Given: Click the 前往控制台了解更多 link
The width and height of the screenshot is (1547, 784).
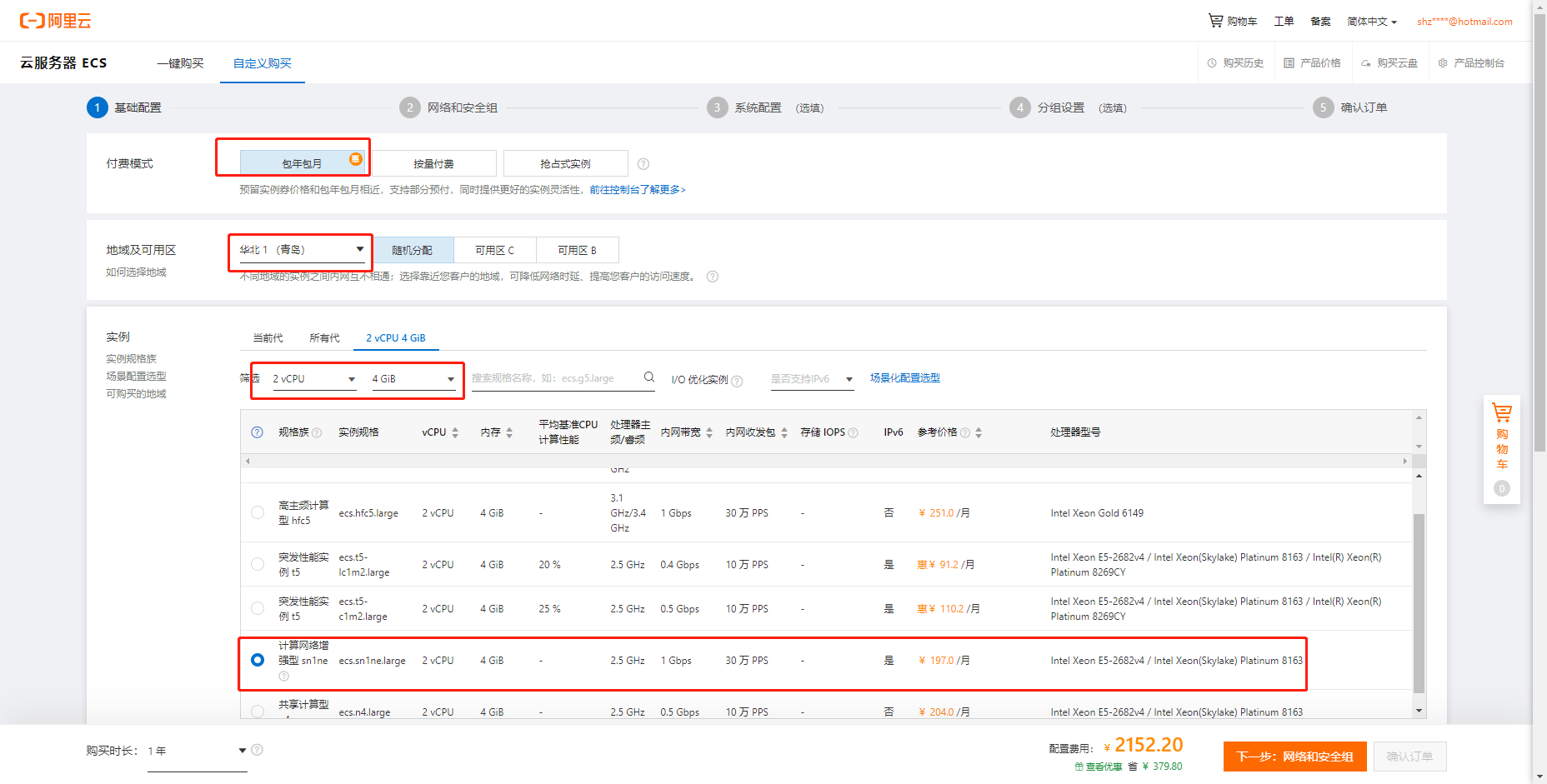Looking at the screenshot, I should coord(638,190).
